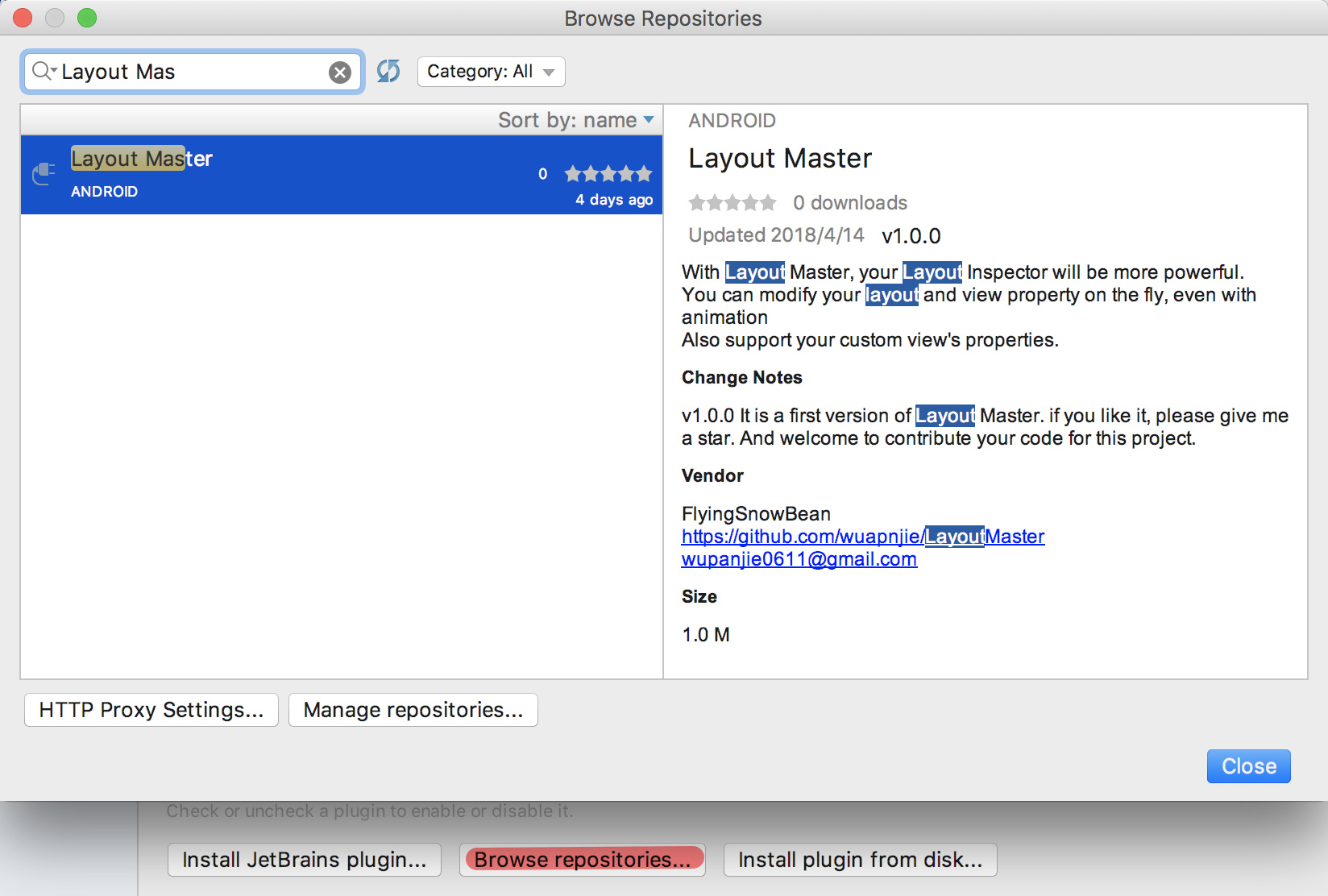Click Browse repositories button in background window
The image size is (1328, 896).
coord(583,860)
